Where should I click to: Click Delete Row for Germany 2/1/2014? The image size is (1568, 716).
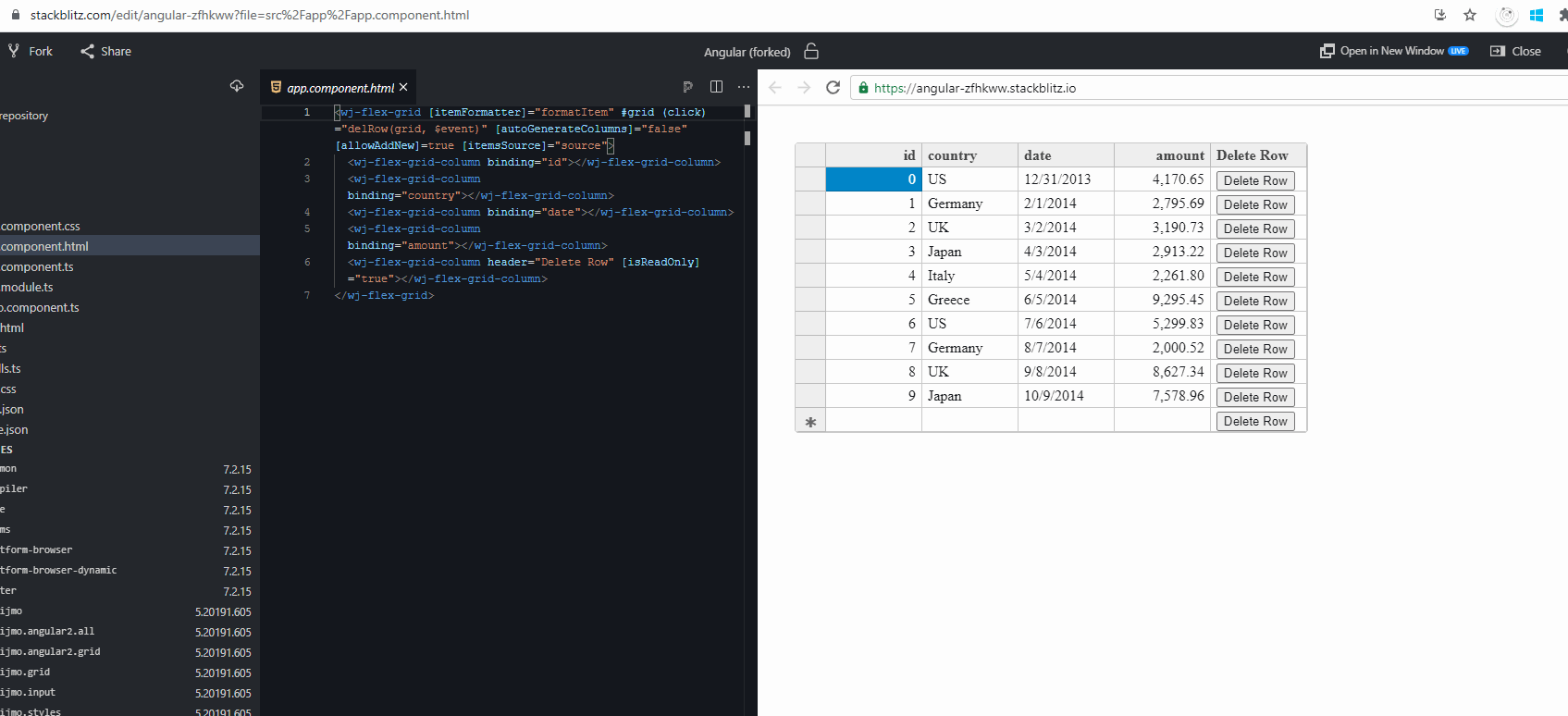[1255, 204]
